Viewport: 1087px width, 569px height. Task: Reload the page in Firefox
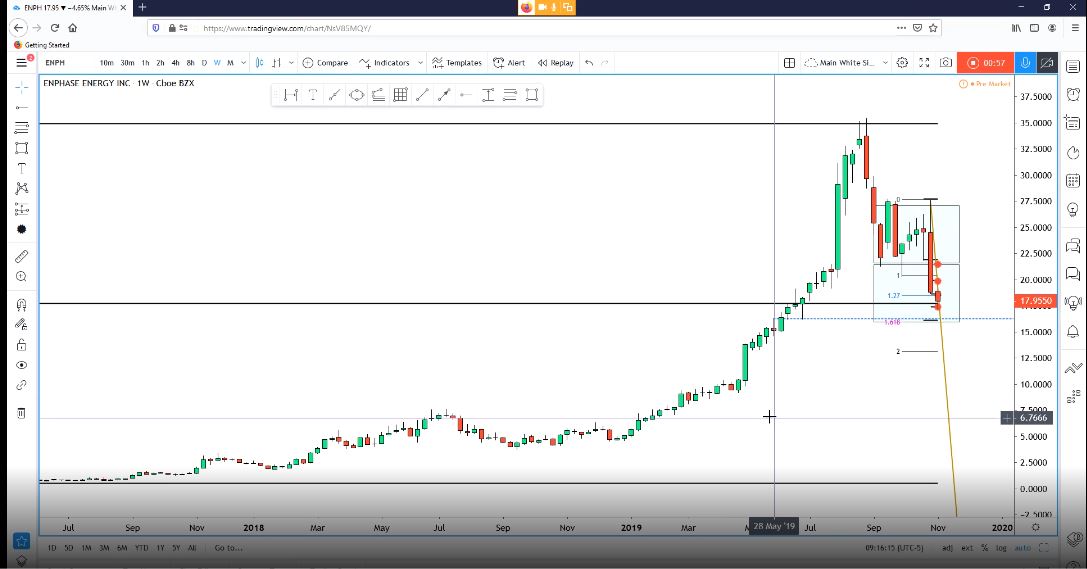pos(54,28)
